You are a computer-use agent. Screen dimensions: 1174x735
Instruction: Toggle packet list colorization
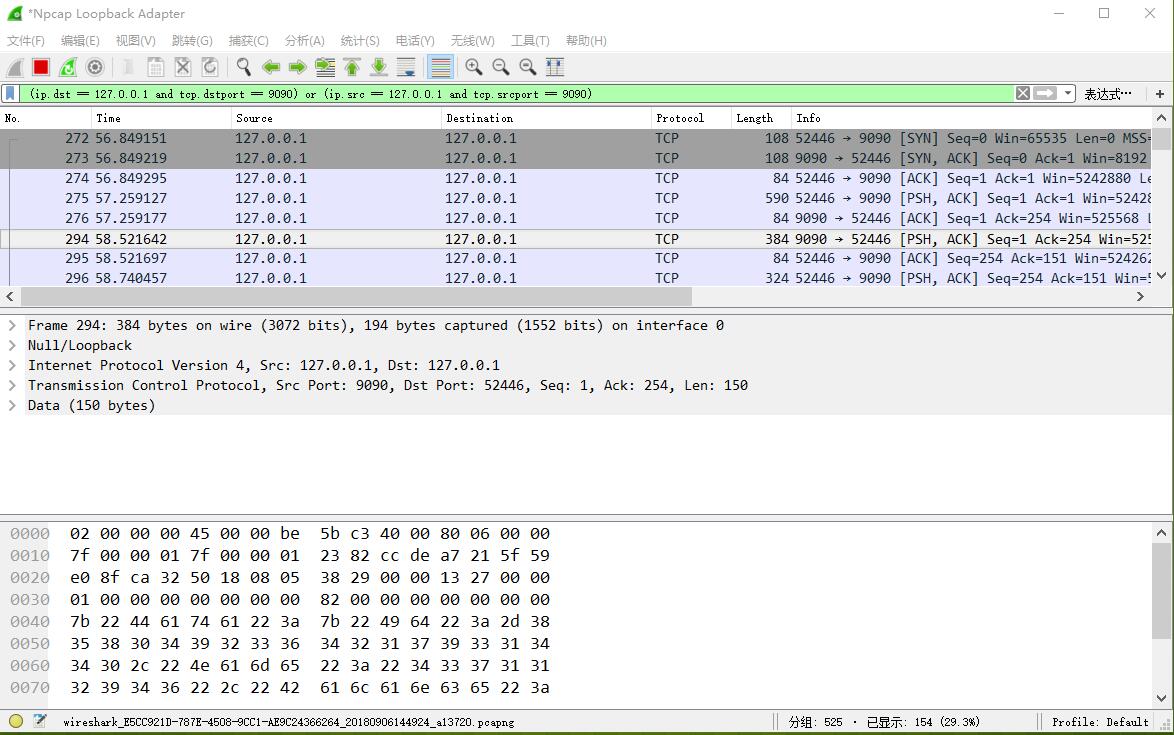tap(440, 67)
